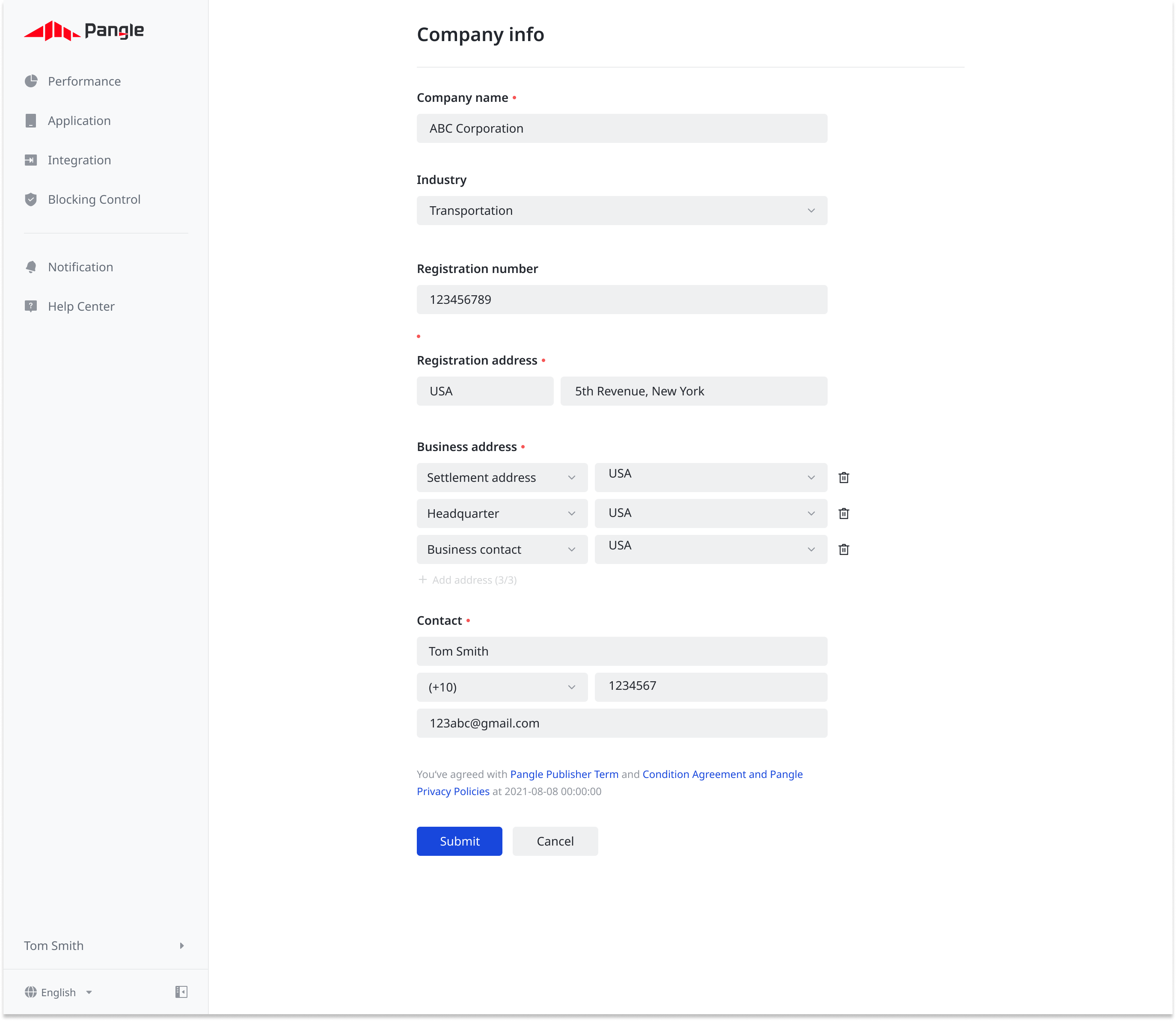The image size is (1176, 1021).
Task: Open the Headquarter address type dropdown
Action: pos(502,513)
